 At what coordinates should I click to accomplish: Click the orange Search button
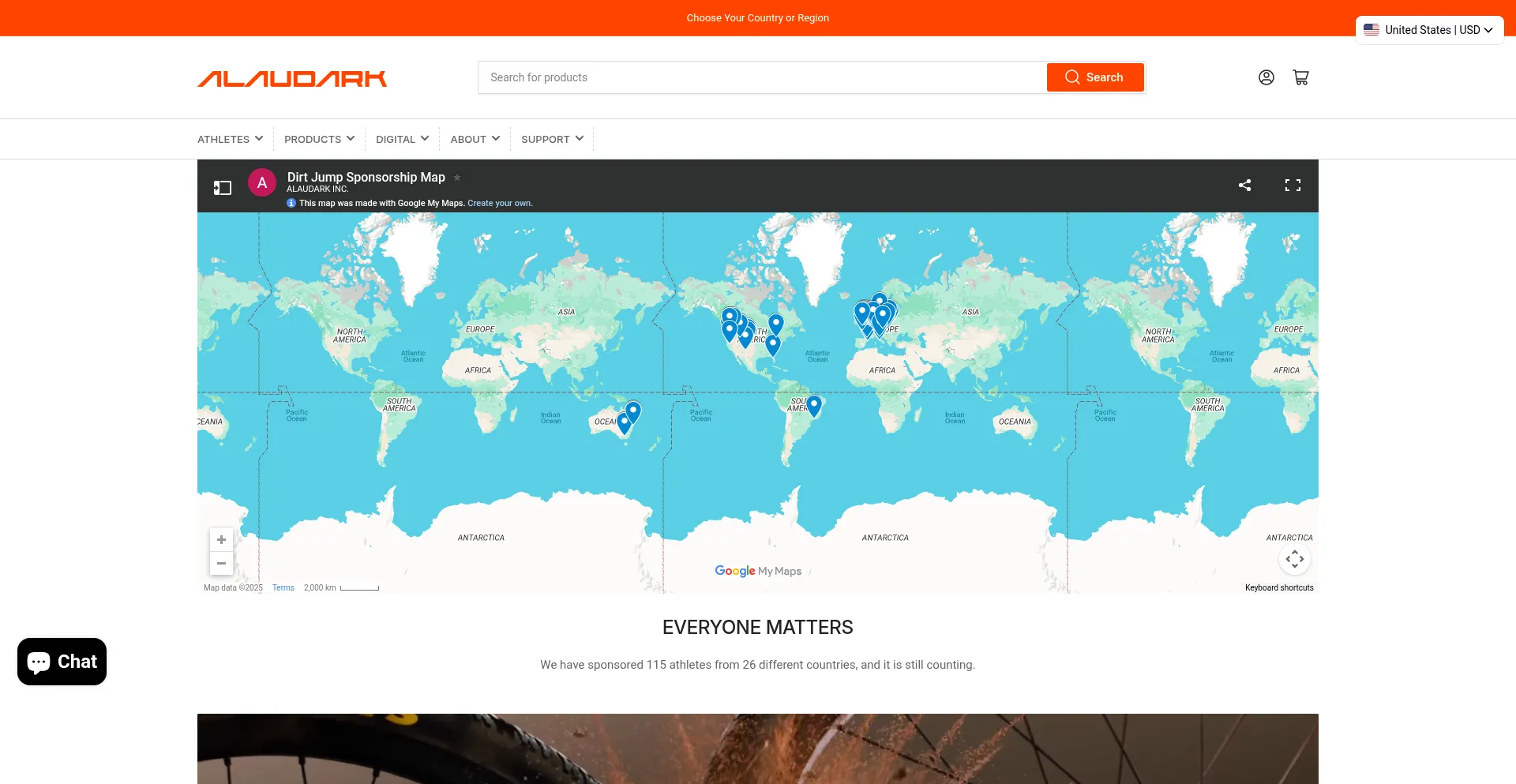pyautogui.click(x=1094, y=77)
